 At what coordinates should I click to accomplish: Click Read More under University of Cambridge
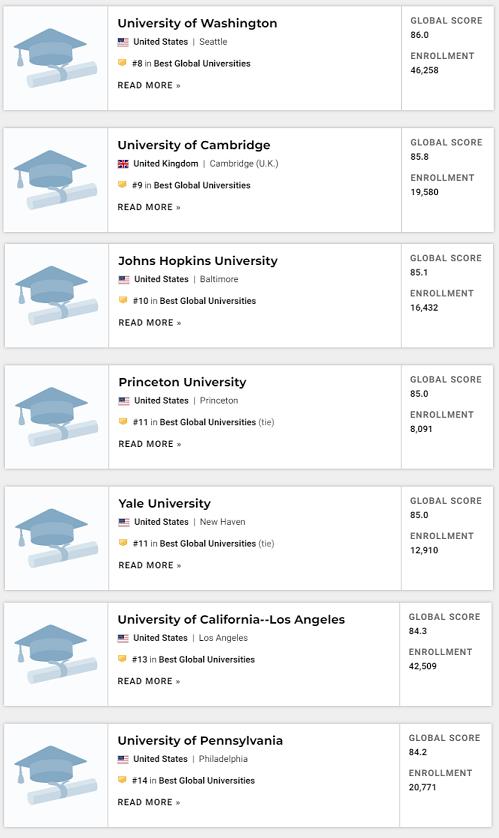tap(149, 207)
